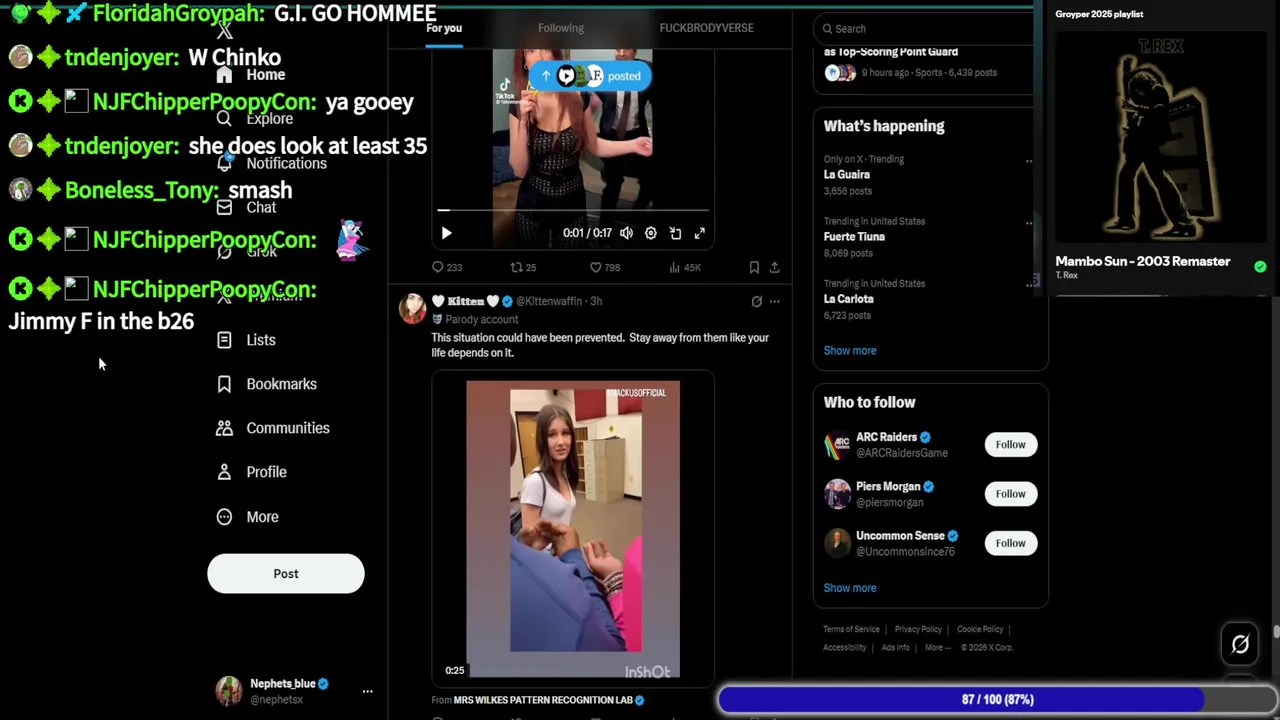
Task: Follow ARC Raiders account
Action: click(x=1010, y=445)
